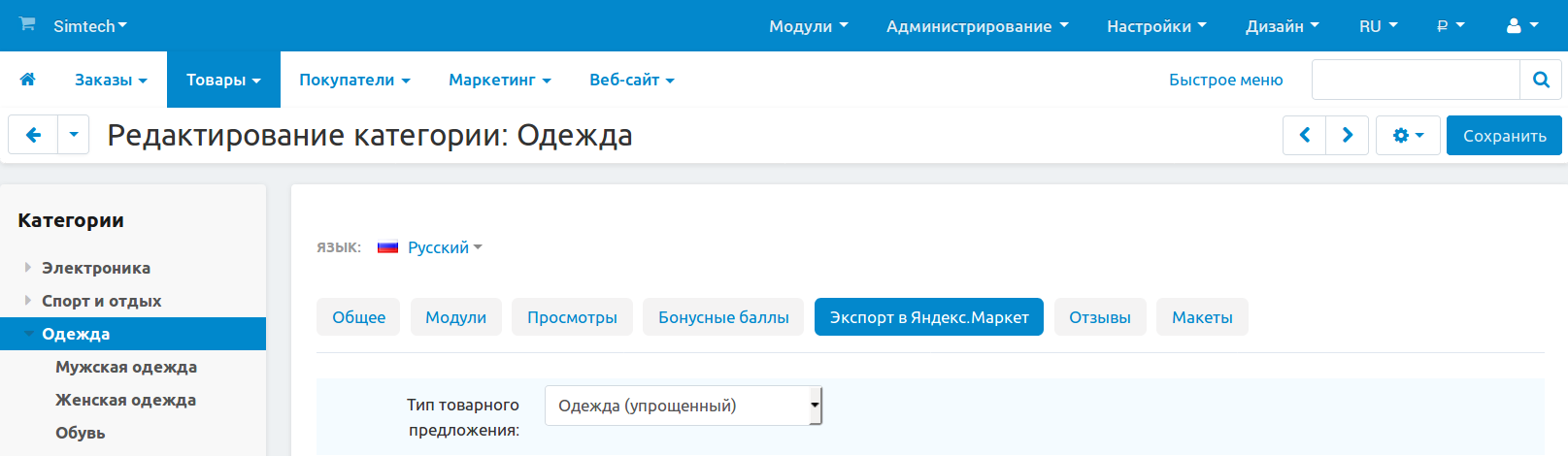The width and height of the screenshot is (1568, 456).
Task: Open the Быстрое меню link
Action: tap(1225, 80)
